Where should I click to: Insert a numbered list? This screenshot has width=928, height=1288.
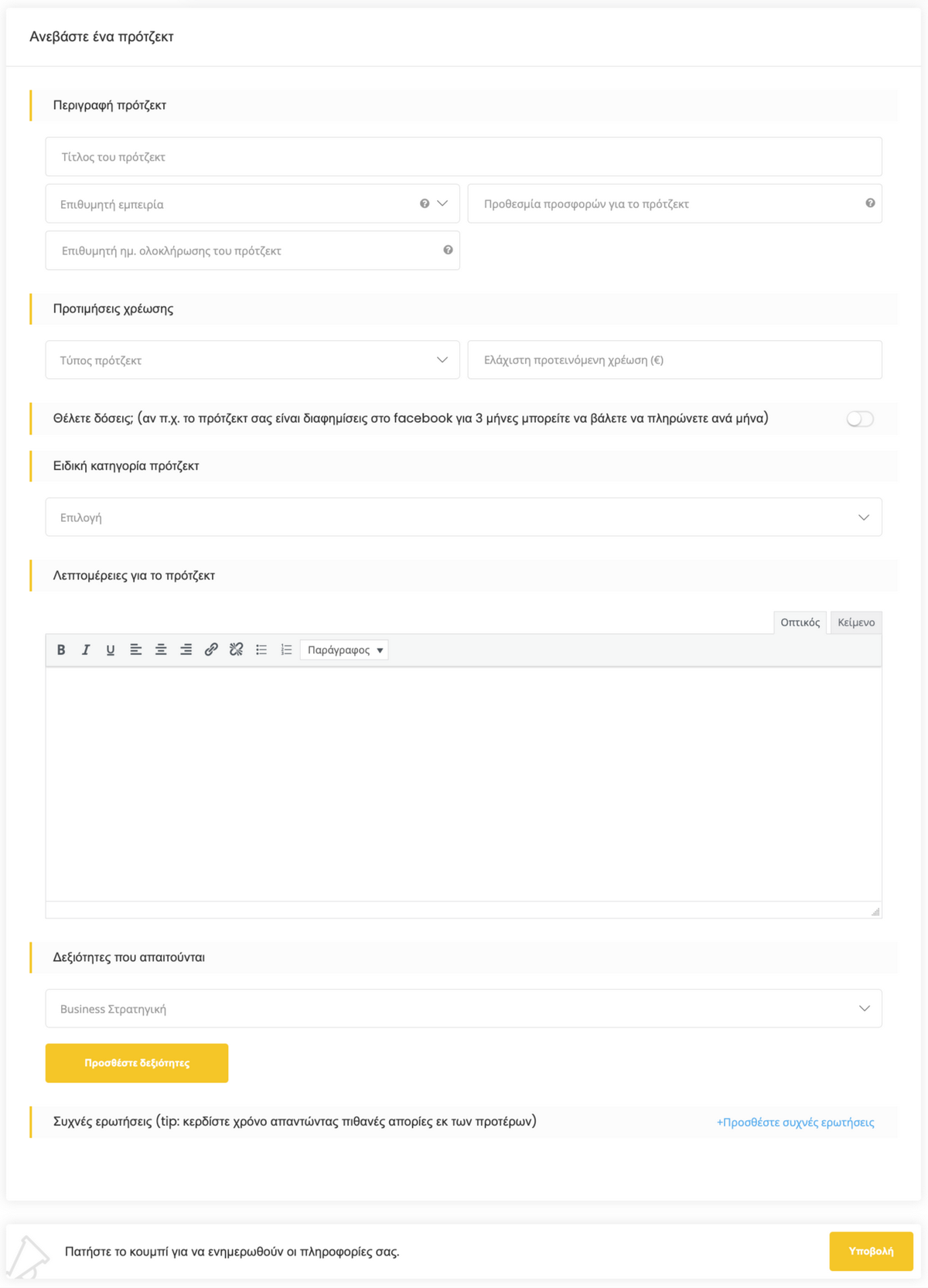pyautogui.click(x=286, y=650)
